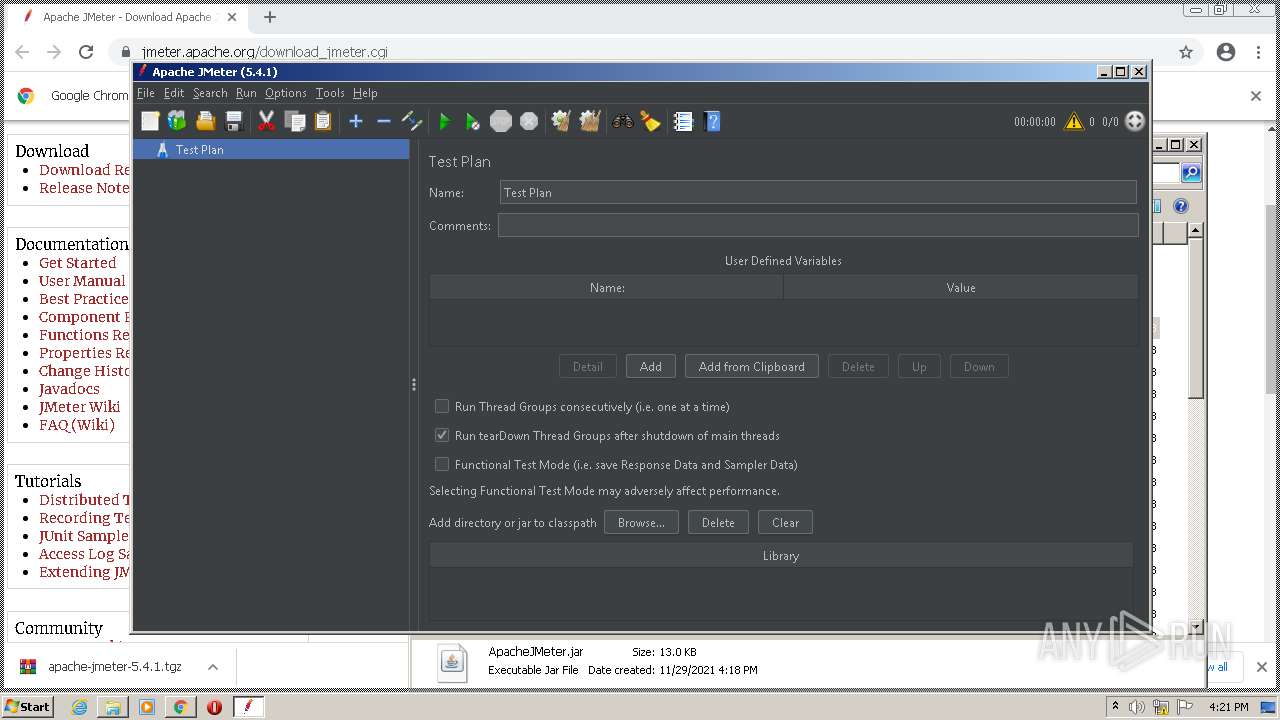Image resolution: width=1280 pixels, height=720 pixels.
Task: Enable Functional Test Mode checkbox
Action: (441, 464)
